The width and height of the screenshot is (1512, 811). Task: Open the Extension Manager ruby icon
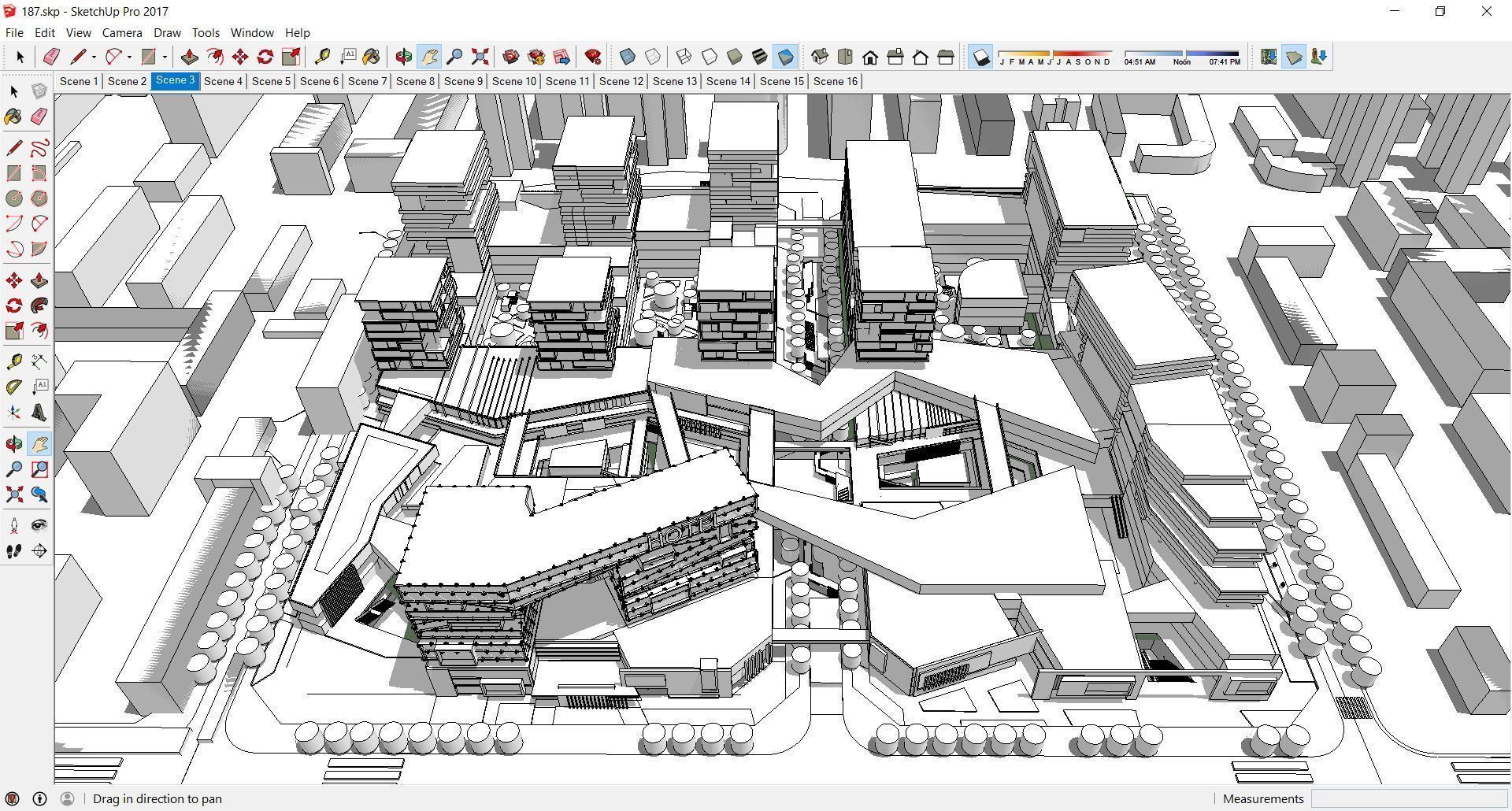(593, 57)
